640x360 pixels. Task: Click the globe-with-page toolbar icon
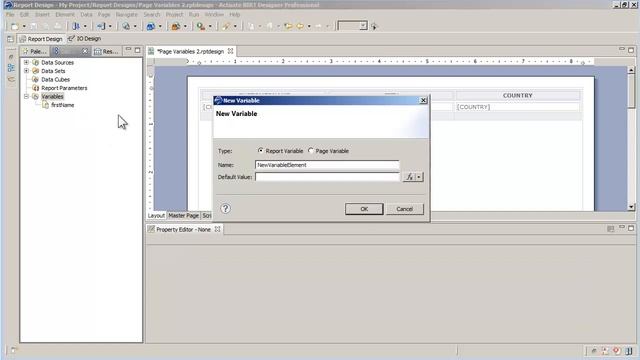click(x=126, y=26)
